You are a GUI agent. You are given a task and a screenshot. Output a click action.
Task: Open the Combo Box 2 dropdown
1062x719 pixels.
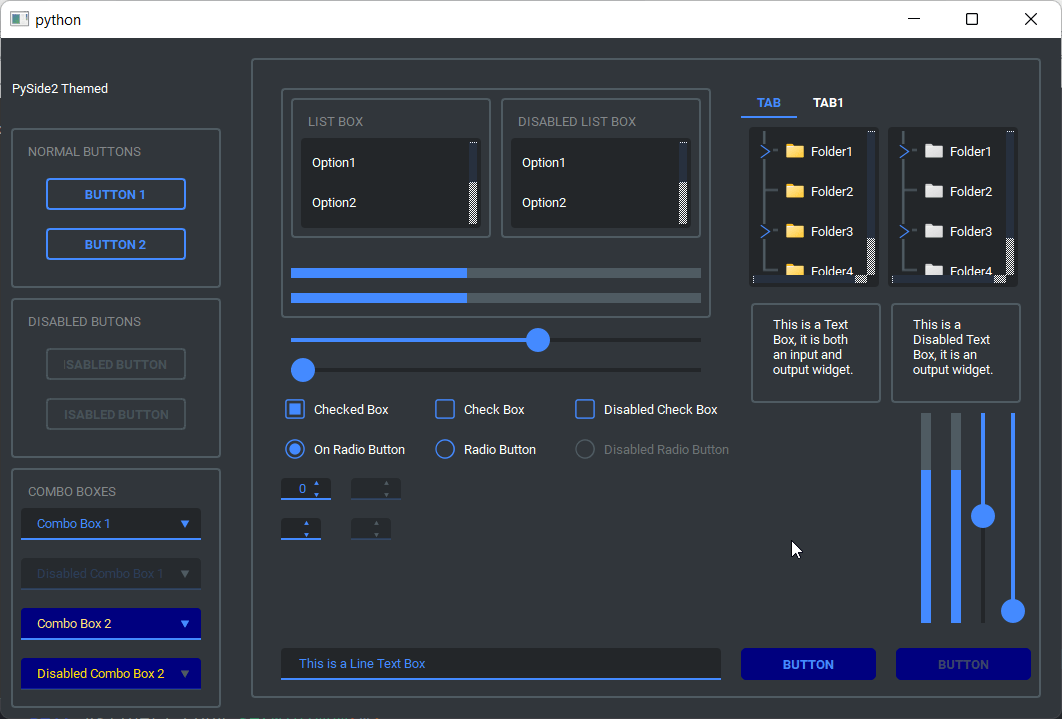[110, 623]
